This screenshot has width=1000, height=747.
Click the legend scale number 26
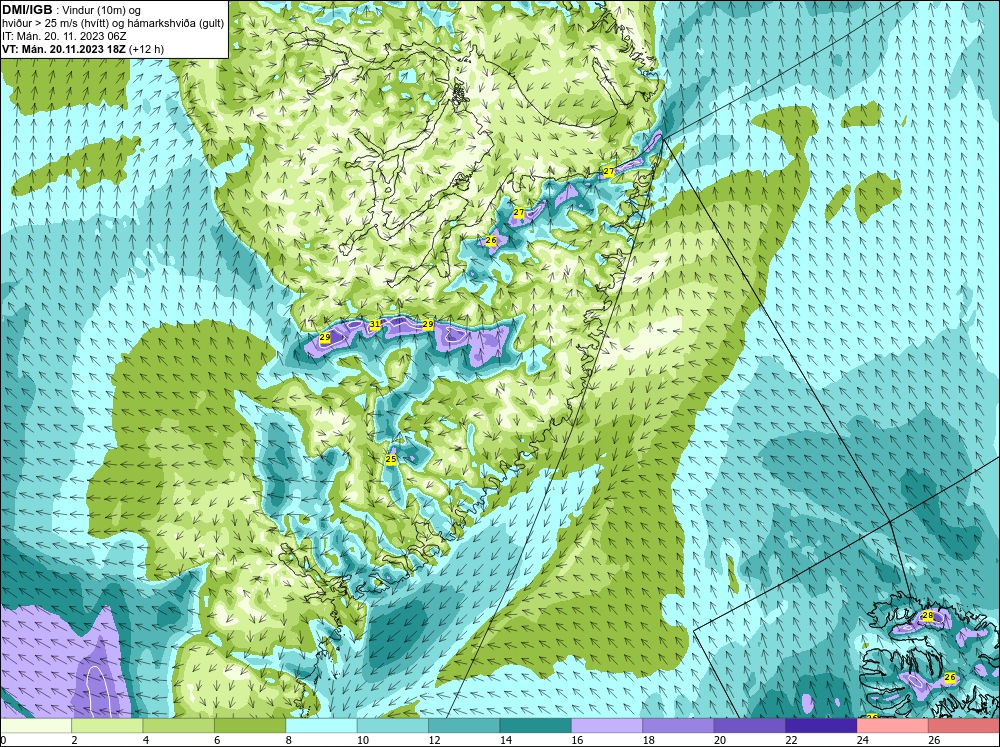[934, 740]
